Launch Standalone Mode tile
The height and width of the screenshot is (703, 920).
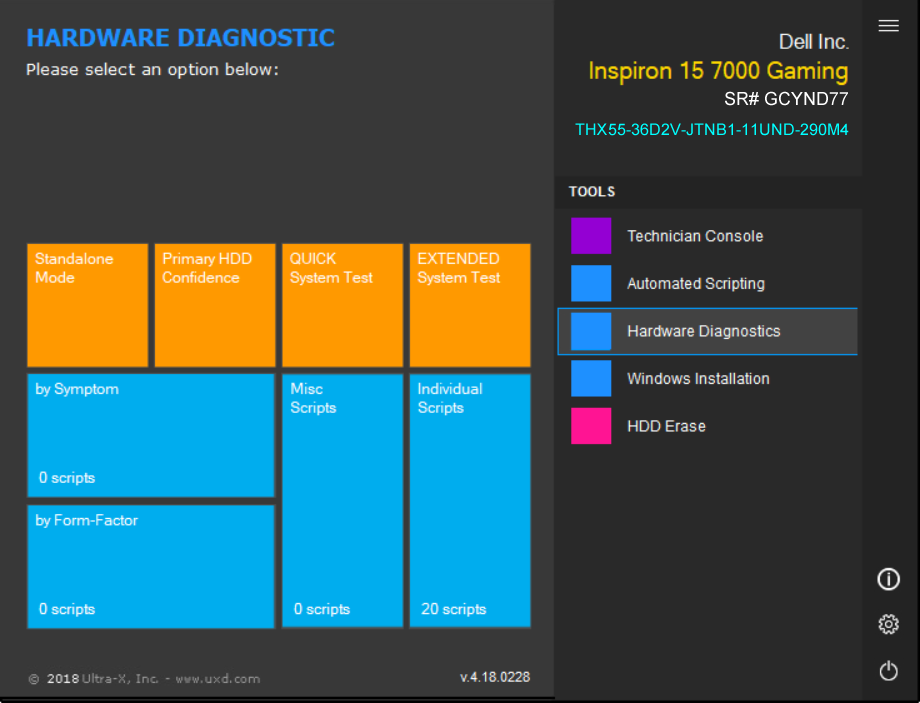(87, 305)
